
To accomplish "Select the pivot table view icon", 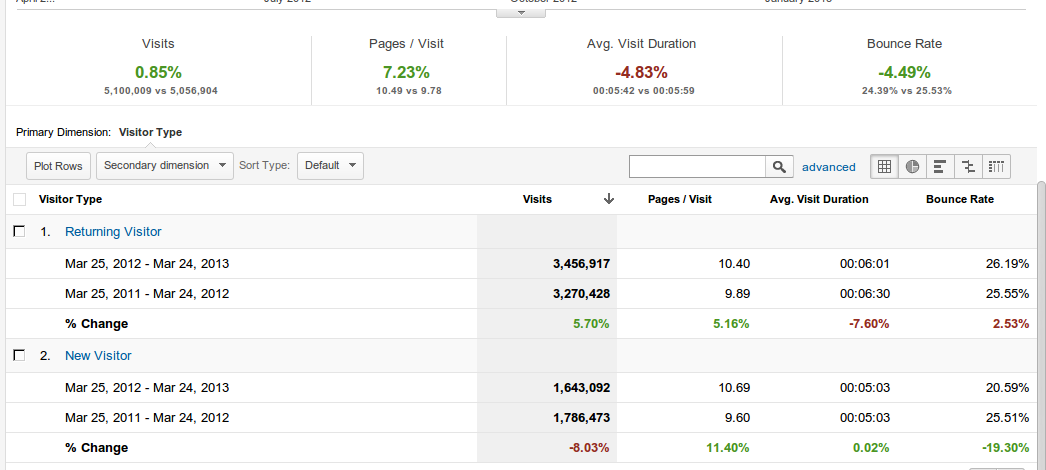I will coord(995,167).
